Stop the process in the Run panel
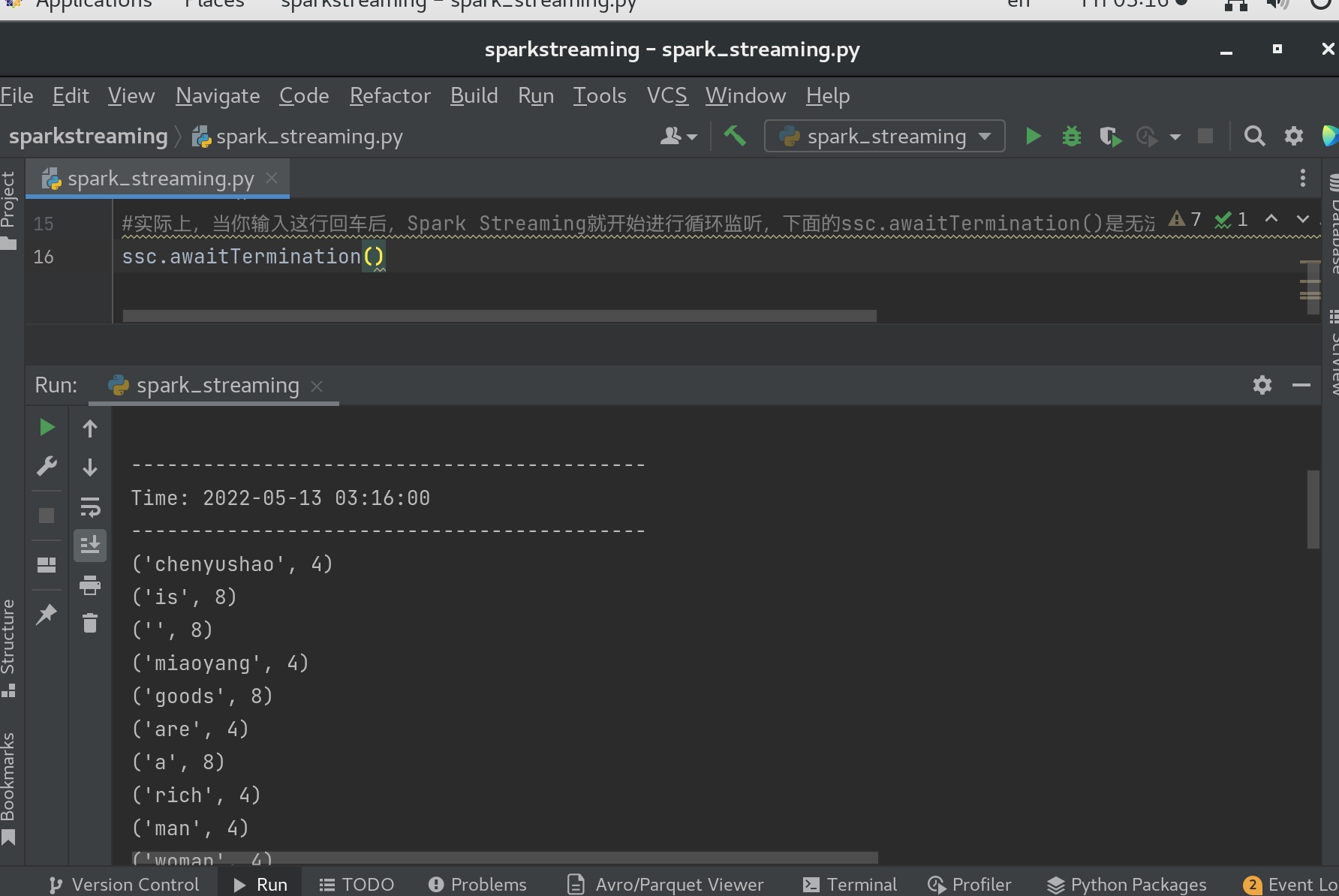Viewport: 1339px width, 896px height. (47, 516)
